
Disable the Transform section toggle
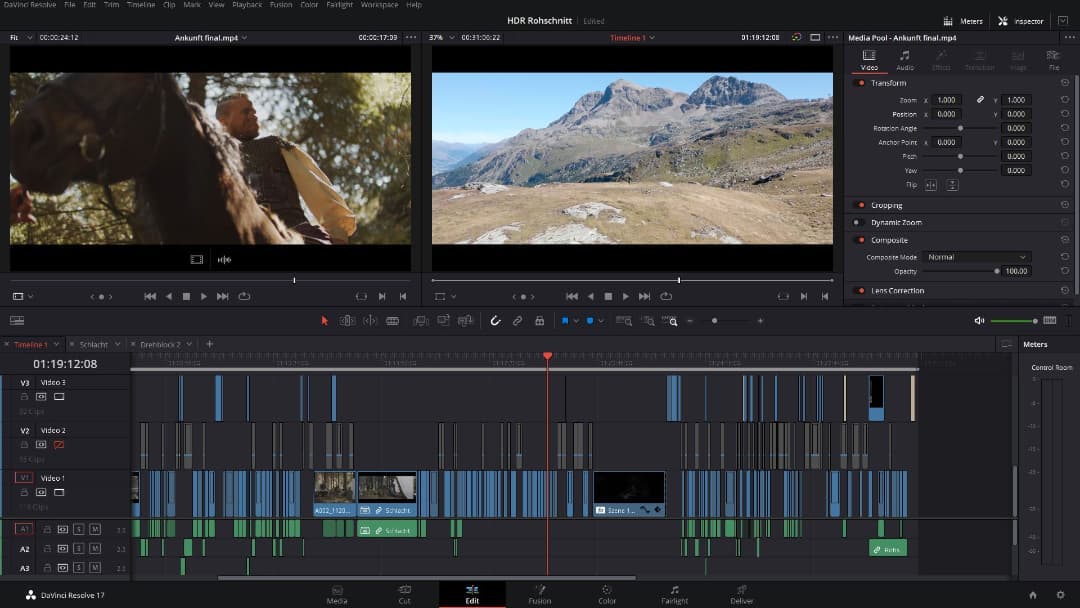(860, 83)
